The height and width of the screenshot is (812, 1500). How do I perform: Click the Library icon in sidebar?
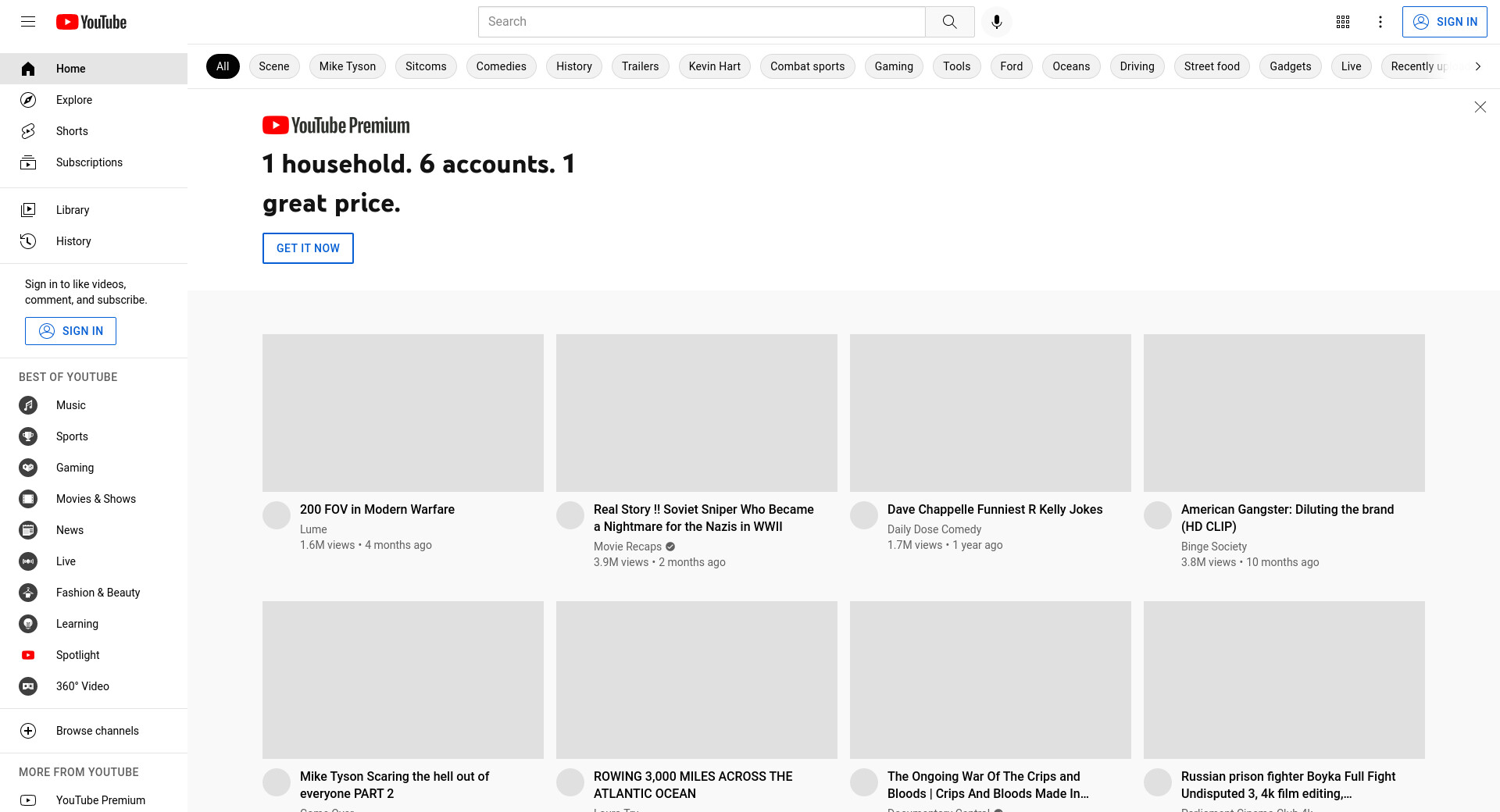coord(28,210)
